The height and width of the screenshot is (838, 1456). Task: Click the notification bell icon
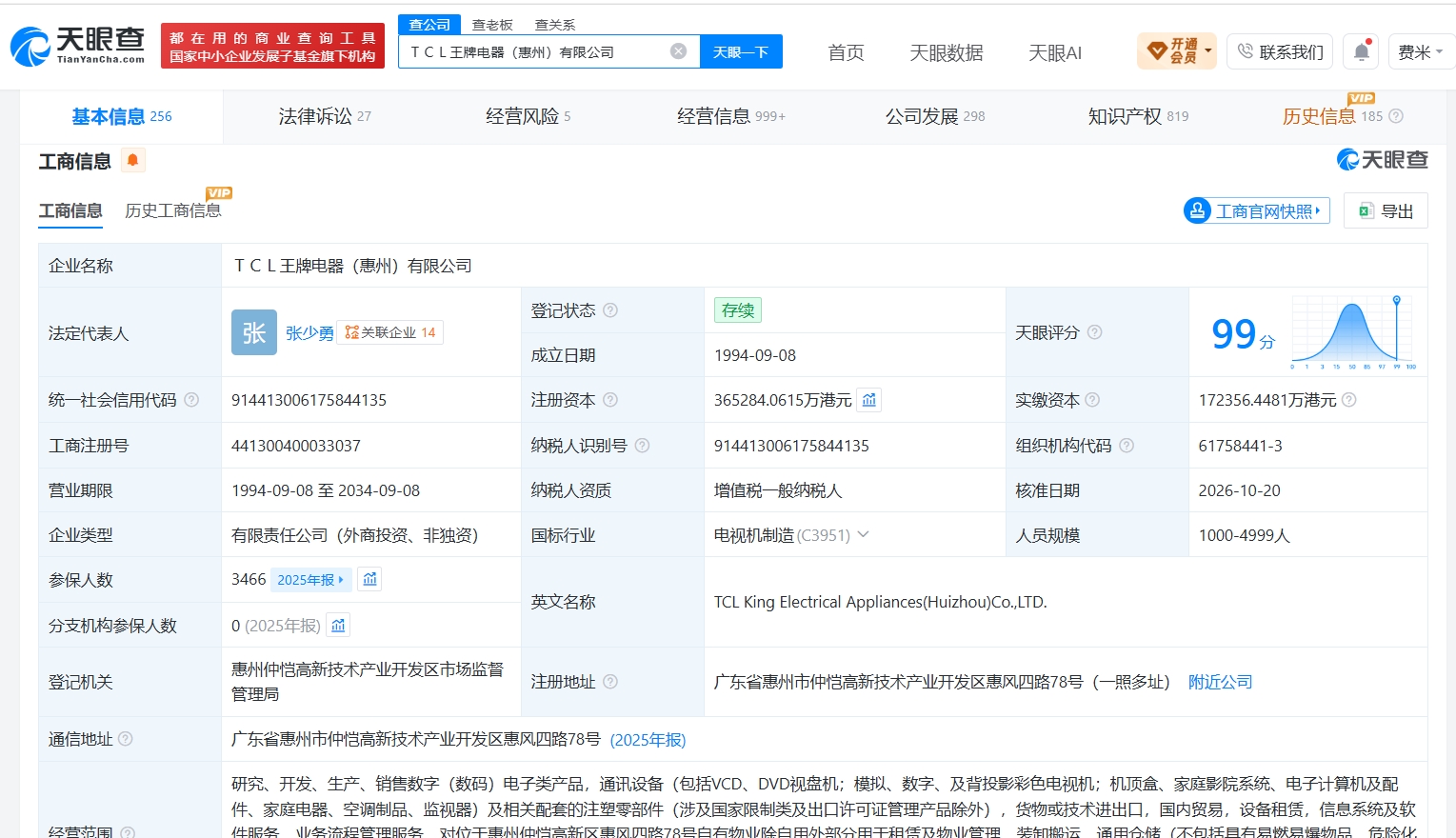point(1362,52)
